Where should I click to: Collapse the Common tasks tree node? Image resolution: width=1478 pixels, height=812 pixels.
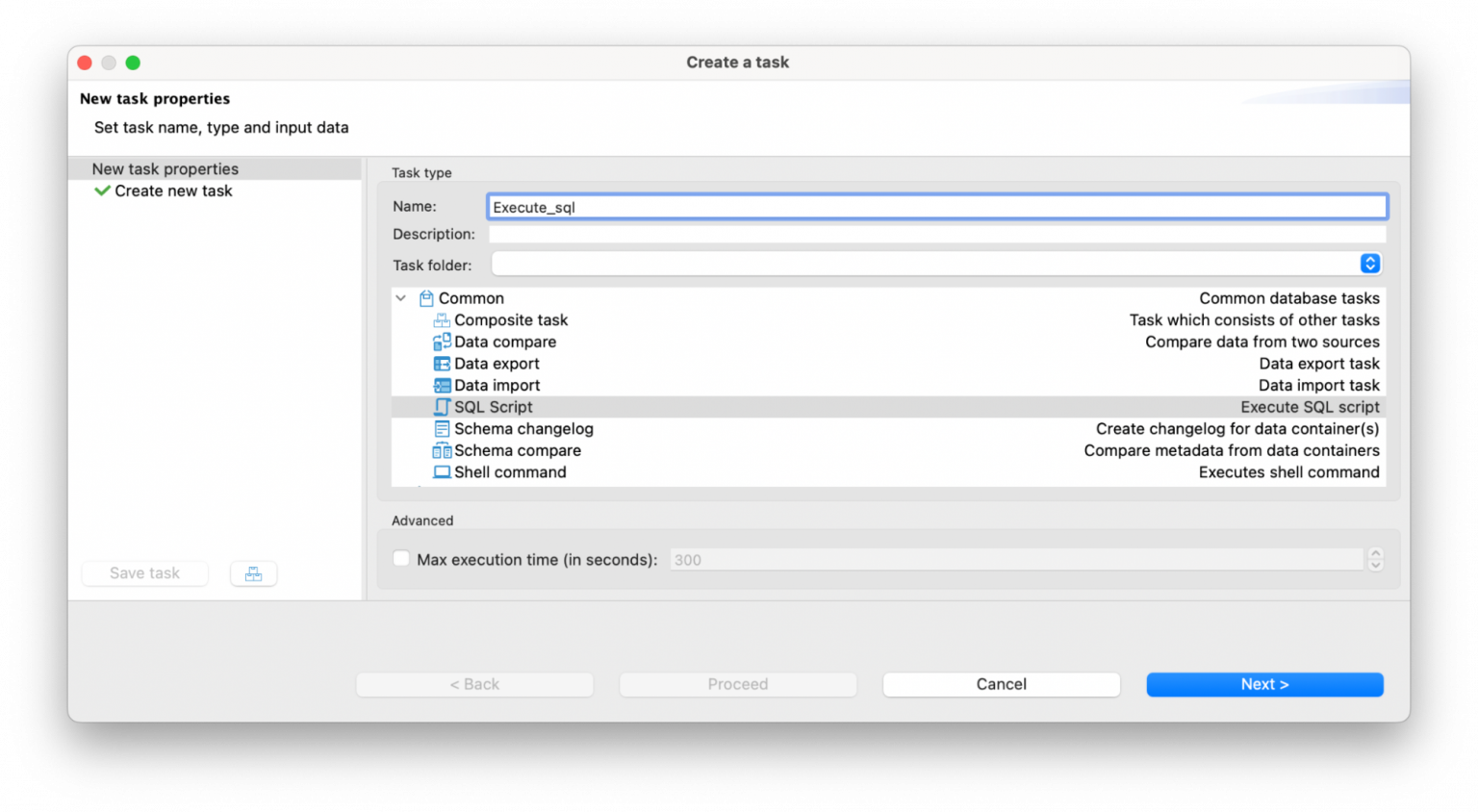400,298
